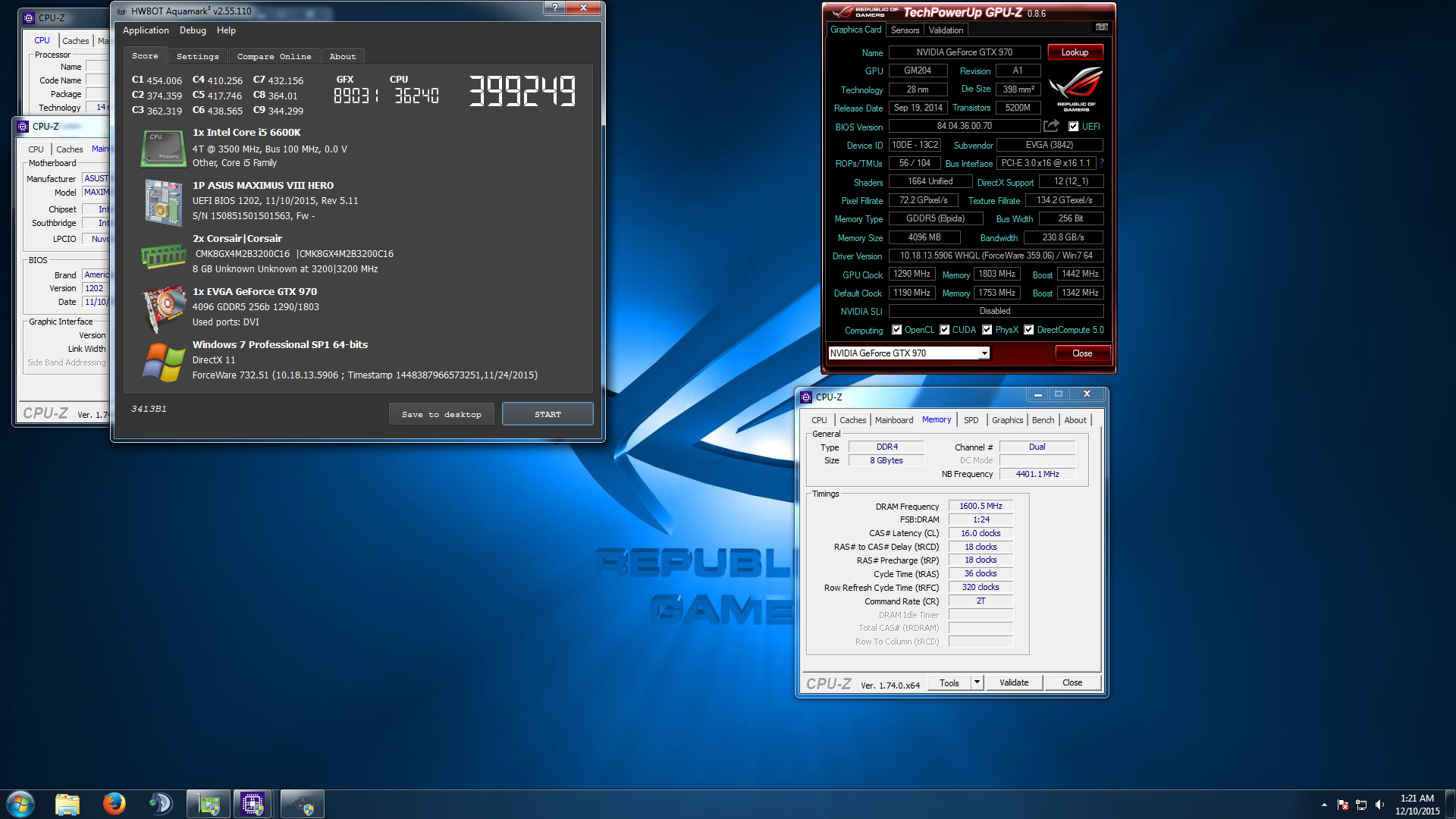Launch Windows Explorer from the taskbar
1456x819 pixels.
[67, 804]
